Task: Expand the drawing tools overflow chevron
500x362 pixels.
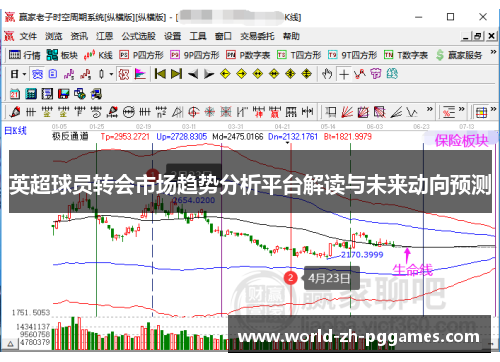Action: (x=430, y=109)
